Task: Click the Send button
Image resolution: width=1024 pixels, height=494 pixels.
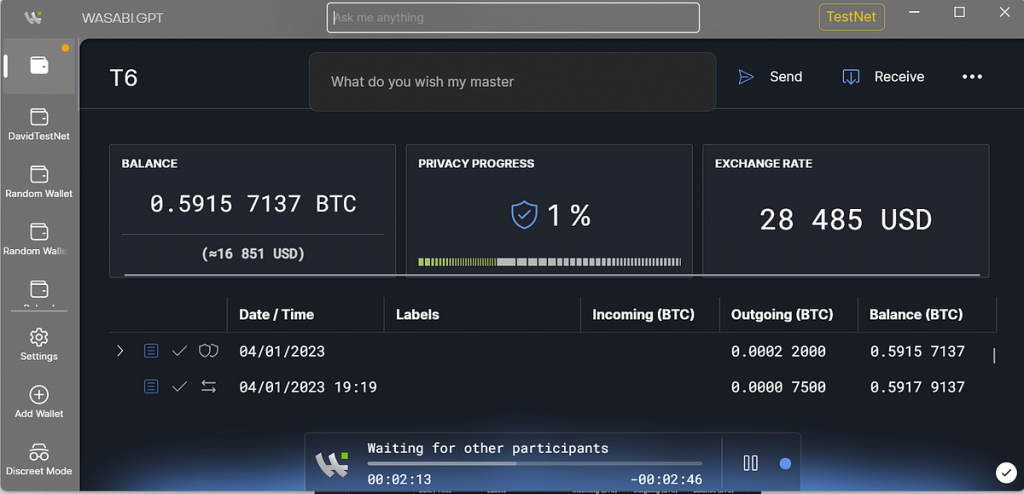Action: 770,77
